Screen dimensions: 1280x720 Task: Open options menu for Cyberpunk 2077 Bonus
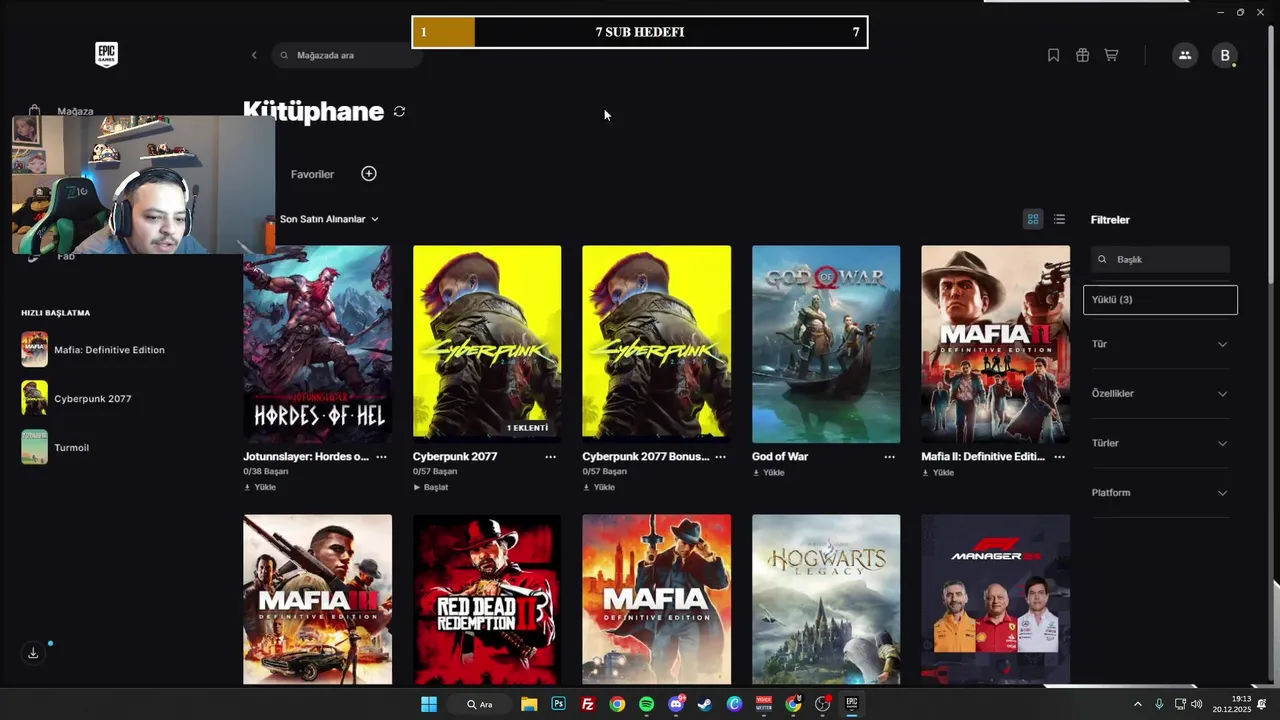(720, 457)
